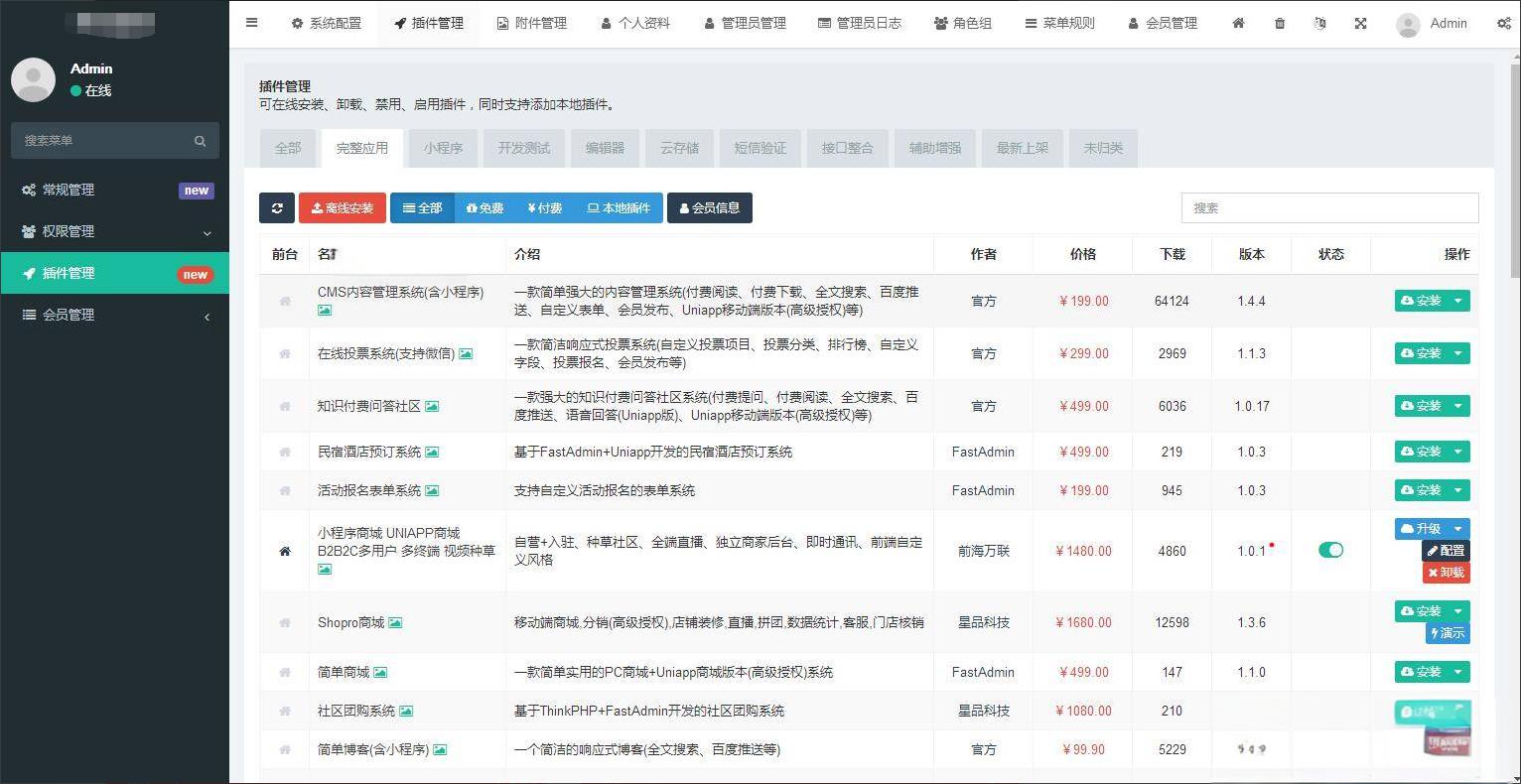Open settings cogs icon at top right
This screenshot has height=784, width=1521.
(x=1504, y=23)
